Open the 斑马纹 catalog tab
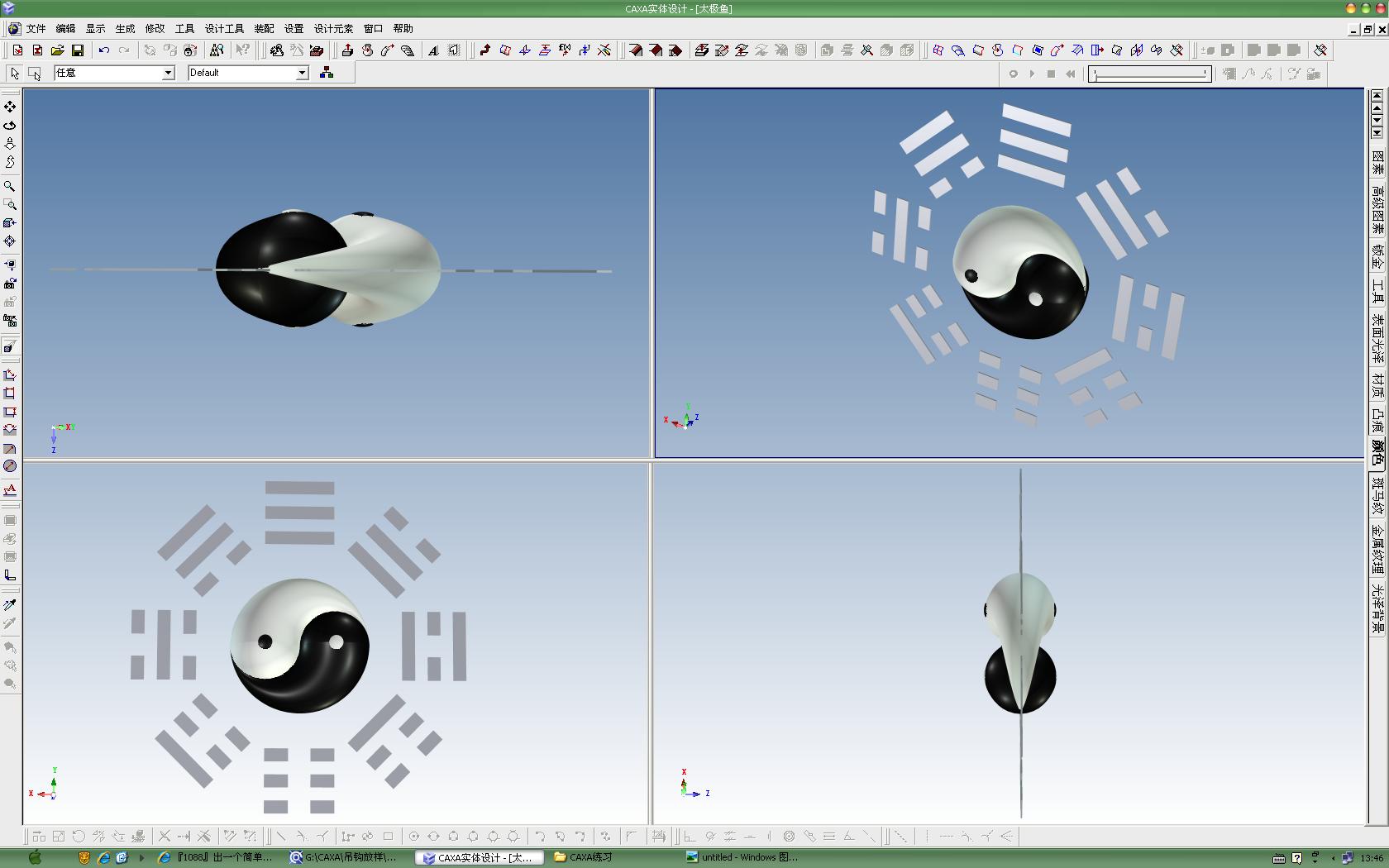This screenshot has height=868, width=1389. pyautogui.click(x=1377, y=494)
